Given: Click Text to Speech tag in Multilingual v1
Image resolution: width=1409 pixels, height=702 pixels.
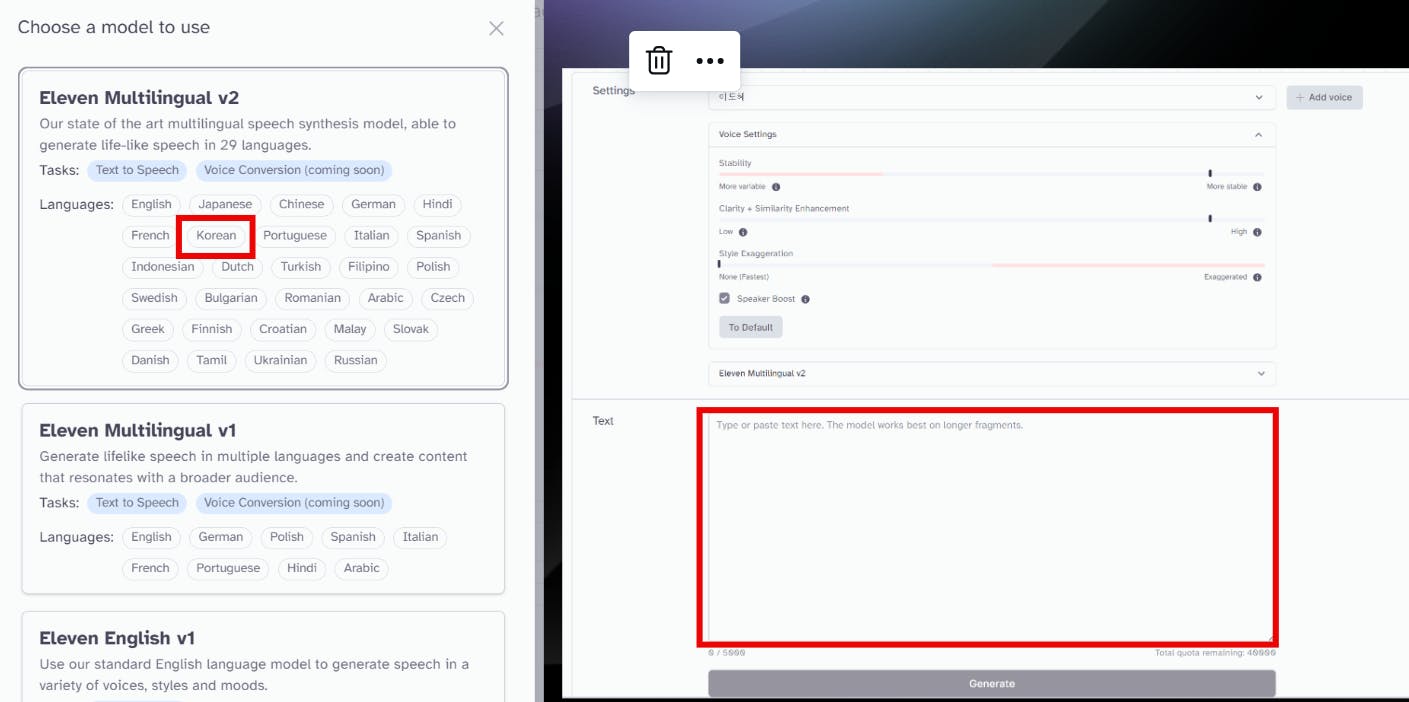Looking at the screenshot, I should coord(137,503).
